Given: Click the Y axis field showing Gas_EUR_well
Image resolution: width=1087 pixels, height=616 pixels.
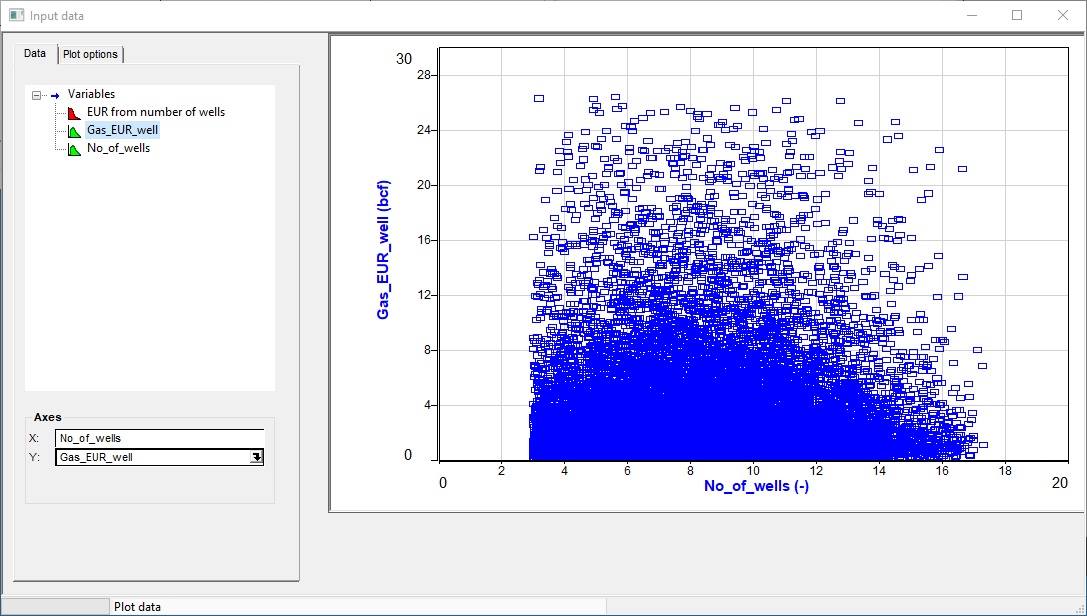Looking at the screenshot, I should pos(150,457).
